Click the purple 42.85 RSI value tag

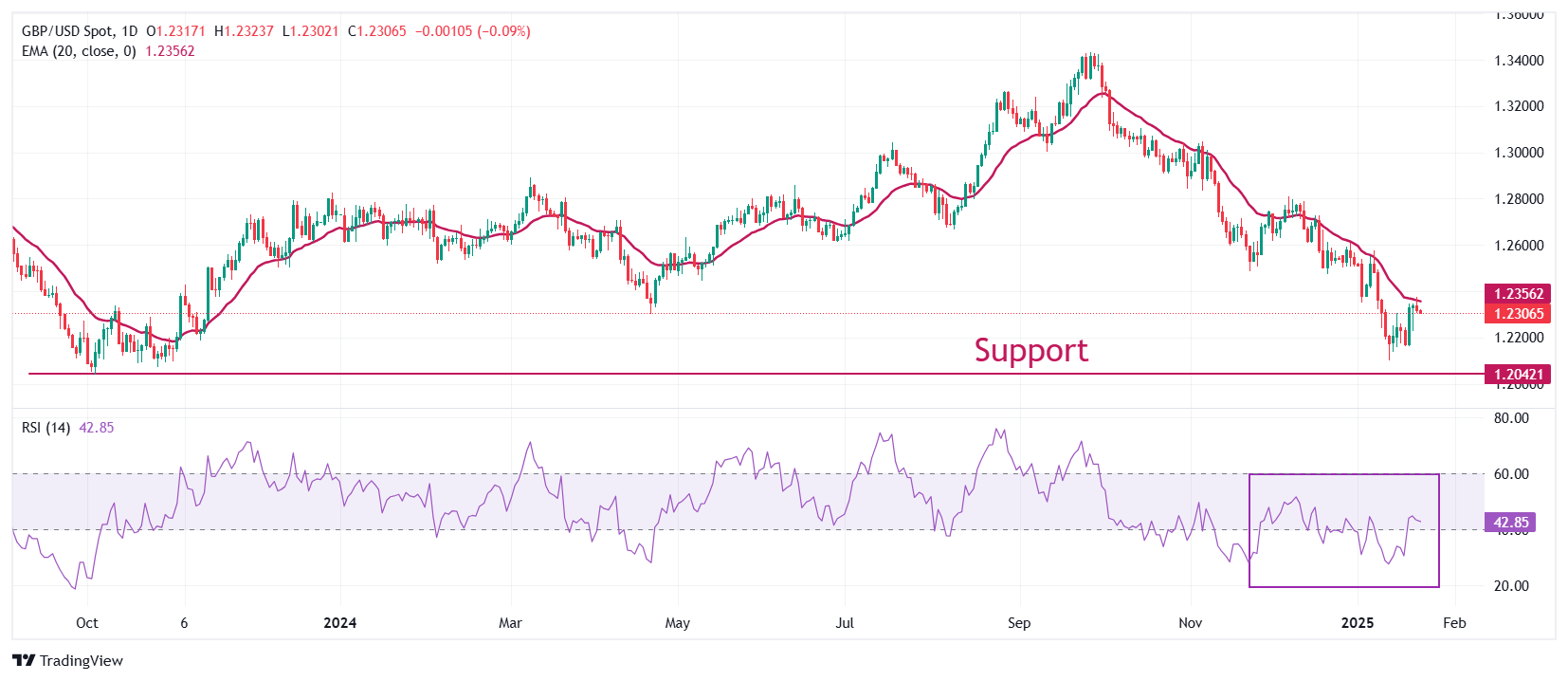1510,523
